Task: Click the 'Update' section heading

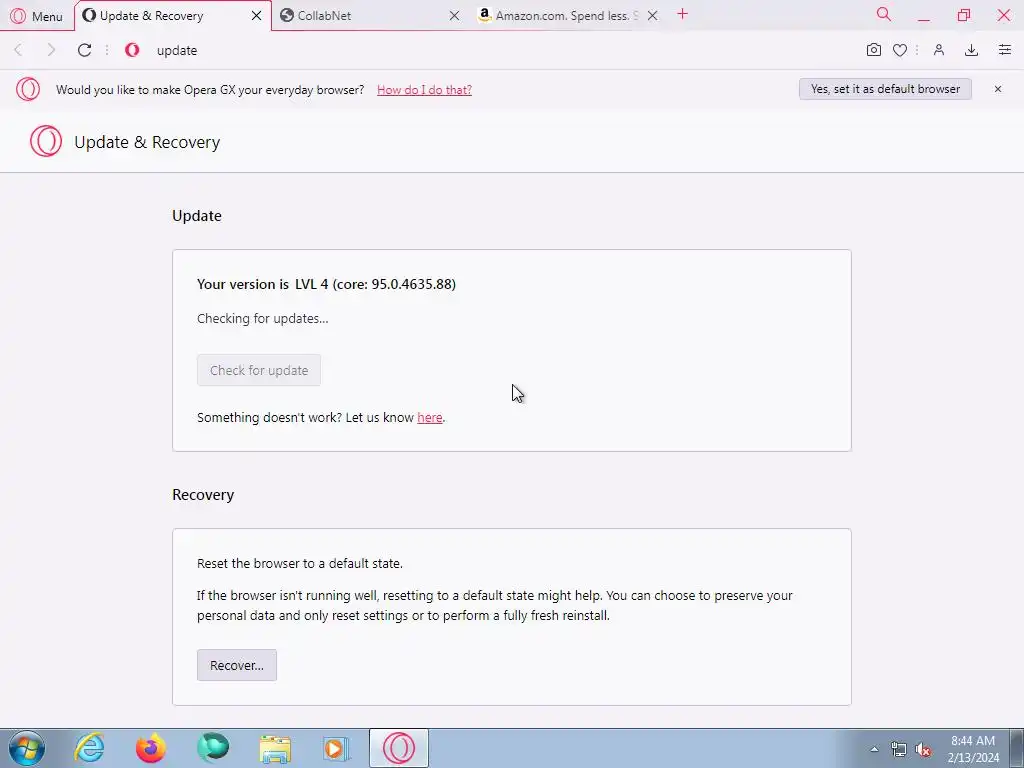Action: [197, 216]
